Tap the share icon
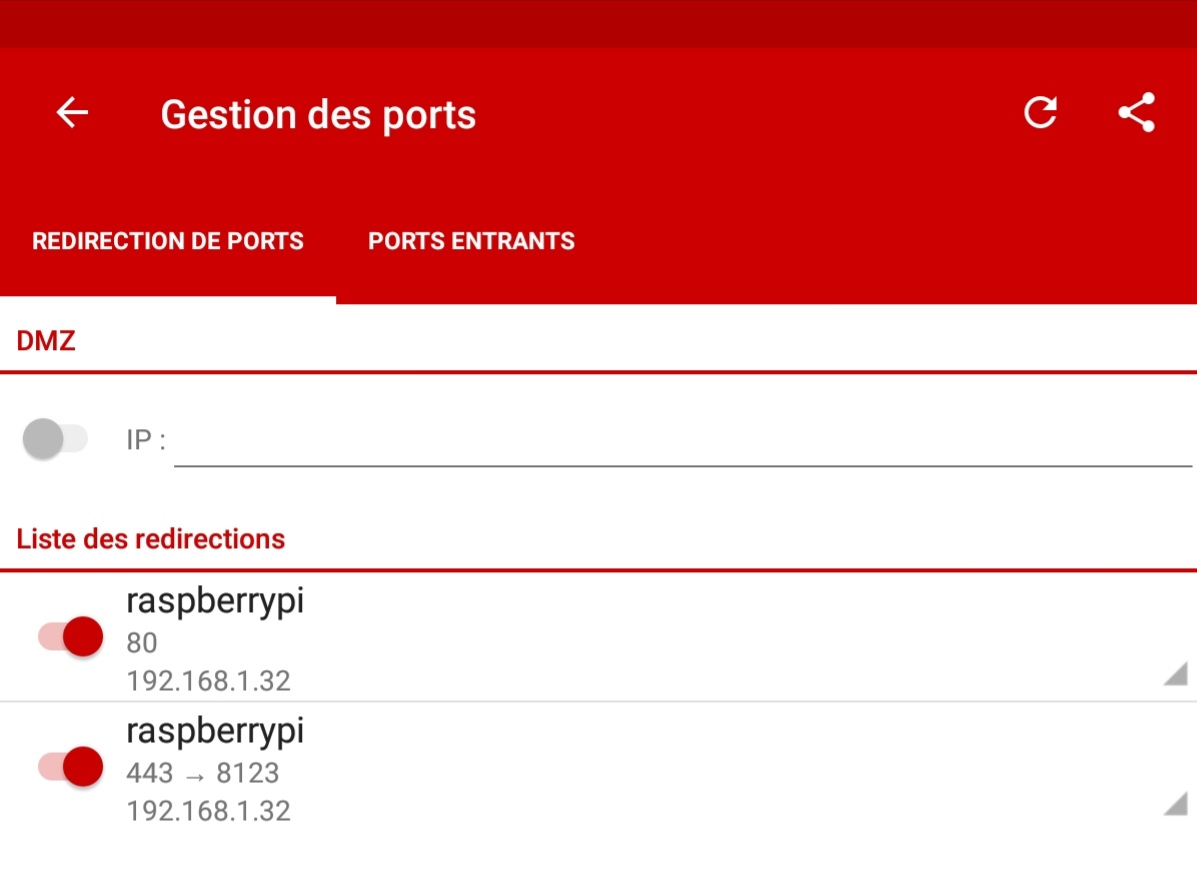This screenshot has height=884, width=1197. (x=1137, y=113)
